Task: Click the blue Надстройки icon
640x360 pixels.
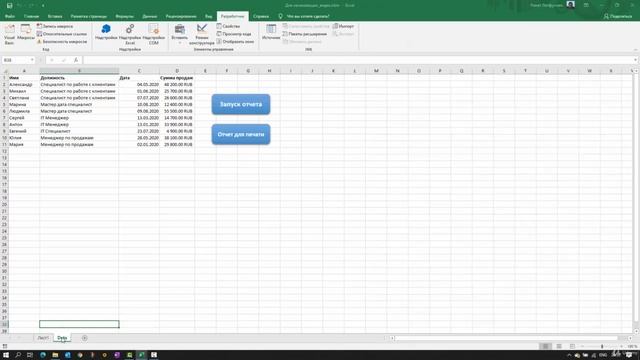Action: (x=106, y=32)
